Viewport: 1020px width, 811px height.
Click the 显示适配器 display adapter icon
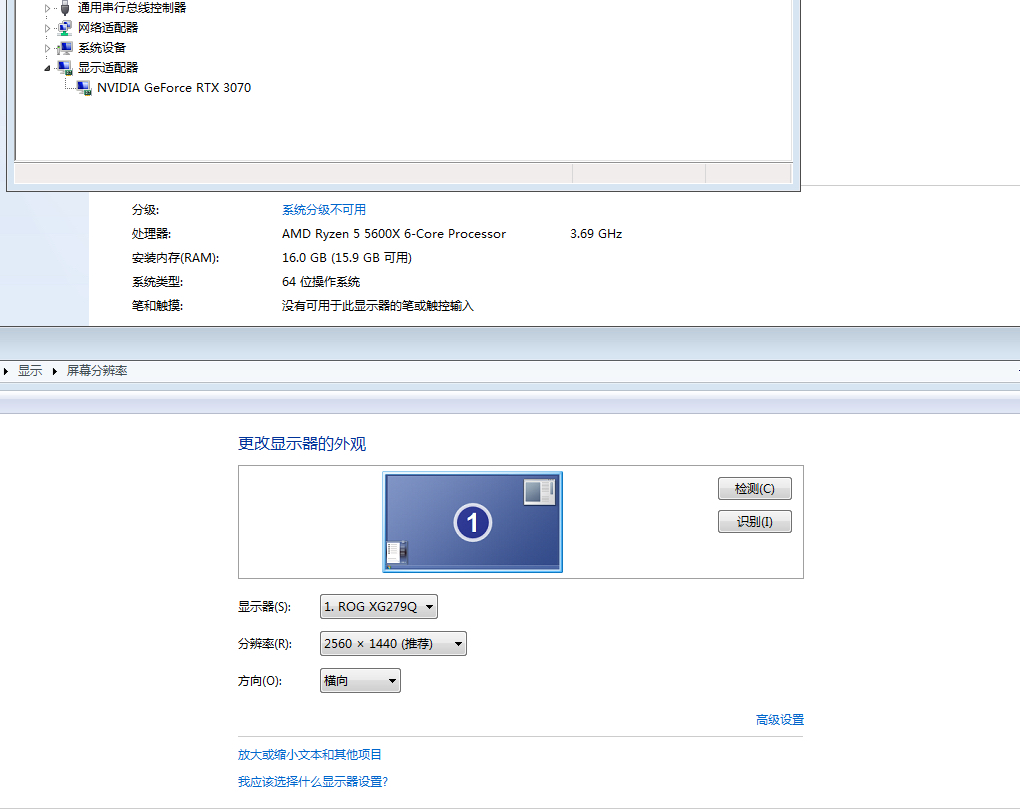[64, 67]
